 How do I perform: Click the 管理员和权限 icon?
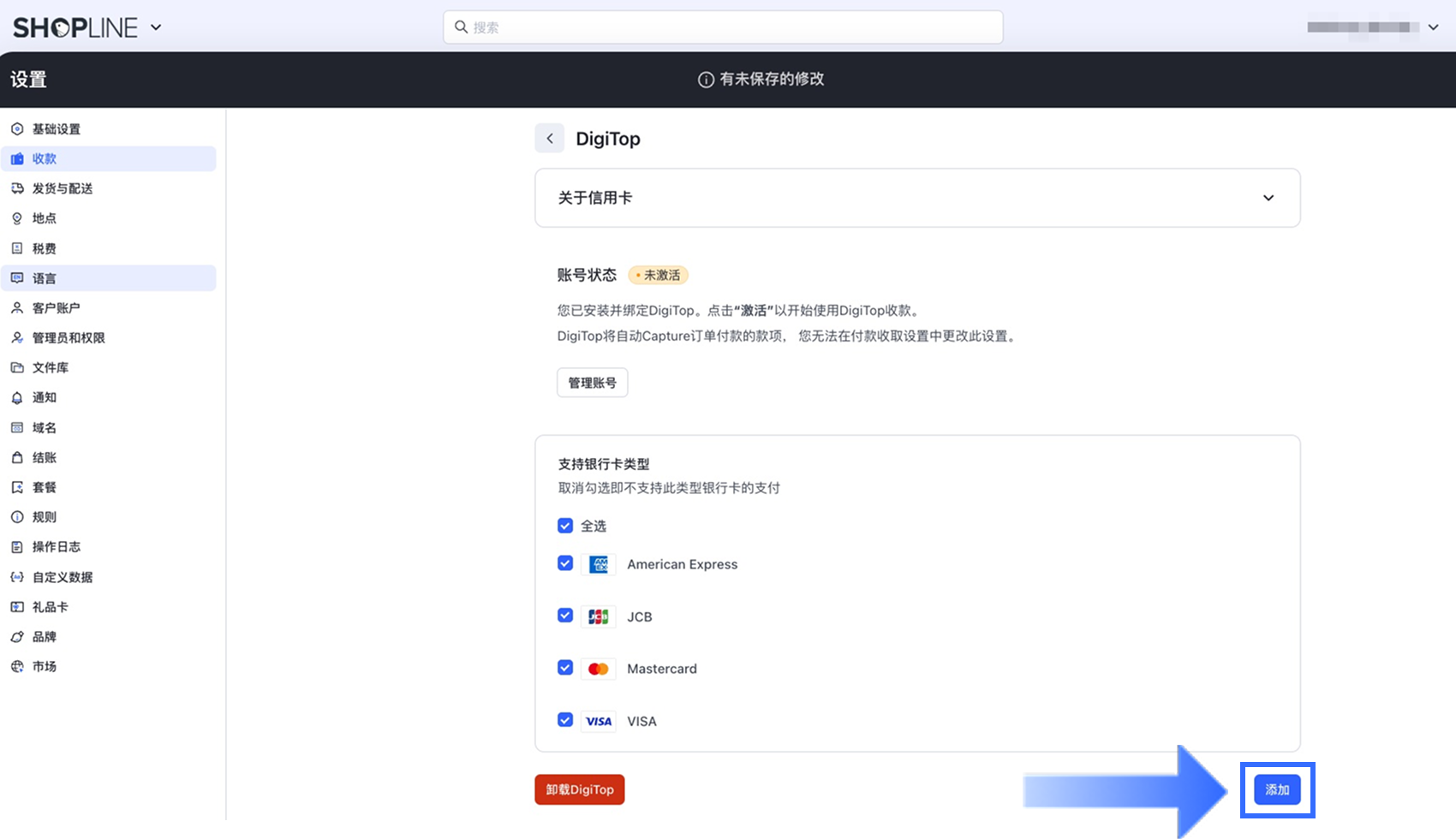[x=17, y=338]
